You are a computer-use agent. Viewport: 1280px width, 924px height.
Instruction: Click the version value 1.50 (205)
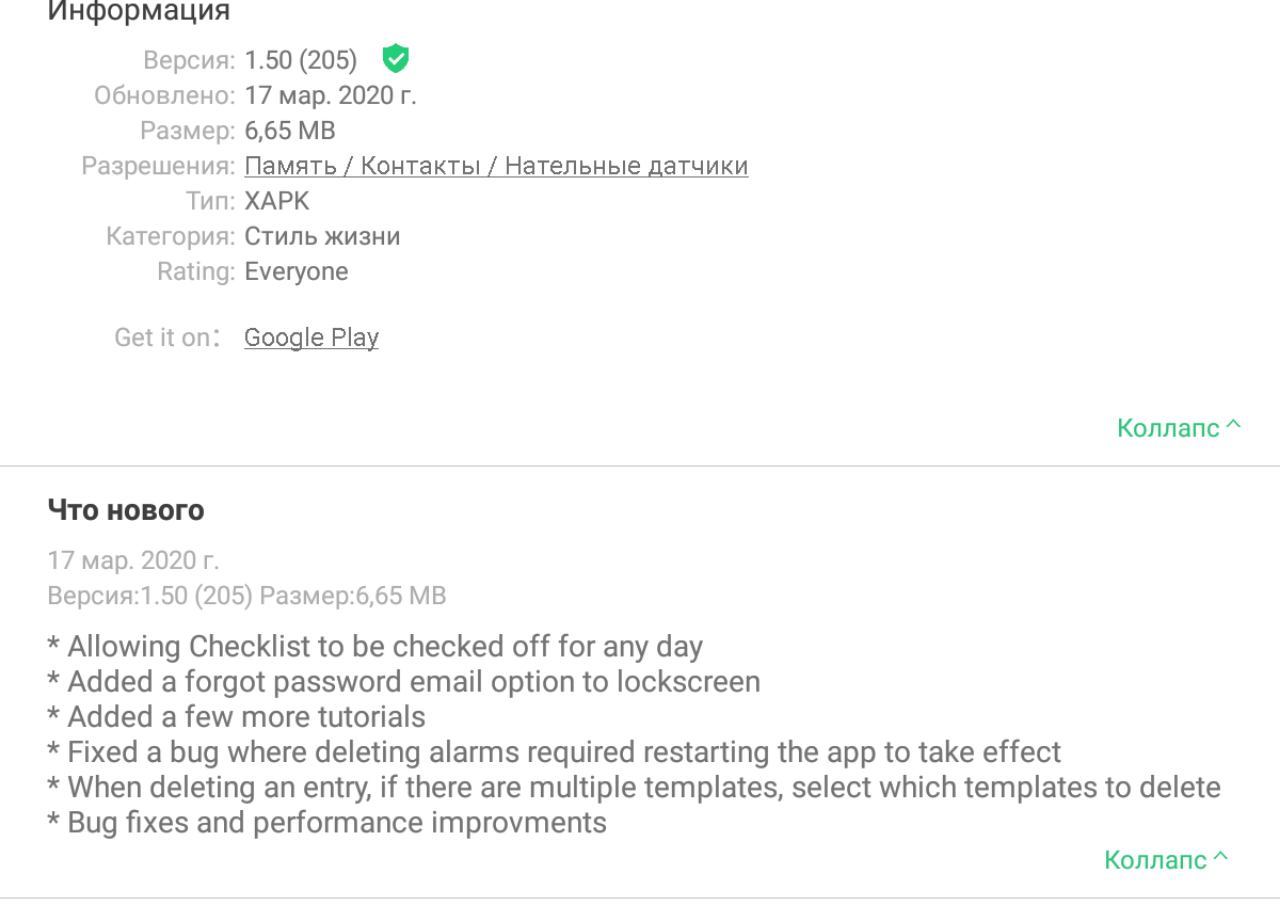(x=301, y=61)
